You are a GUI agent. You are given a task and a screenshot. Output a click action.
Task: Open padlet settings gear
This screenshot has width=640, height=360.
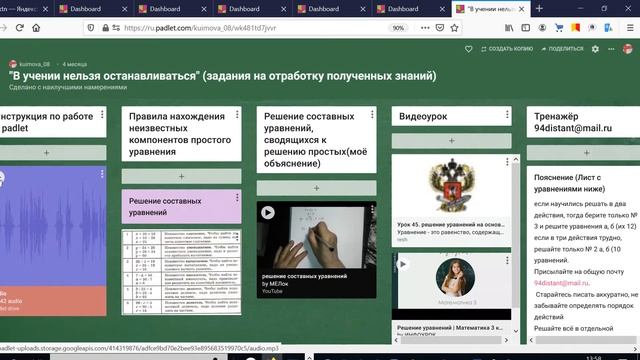coord(595,49)
